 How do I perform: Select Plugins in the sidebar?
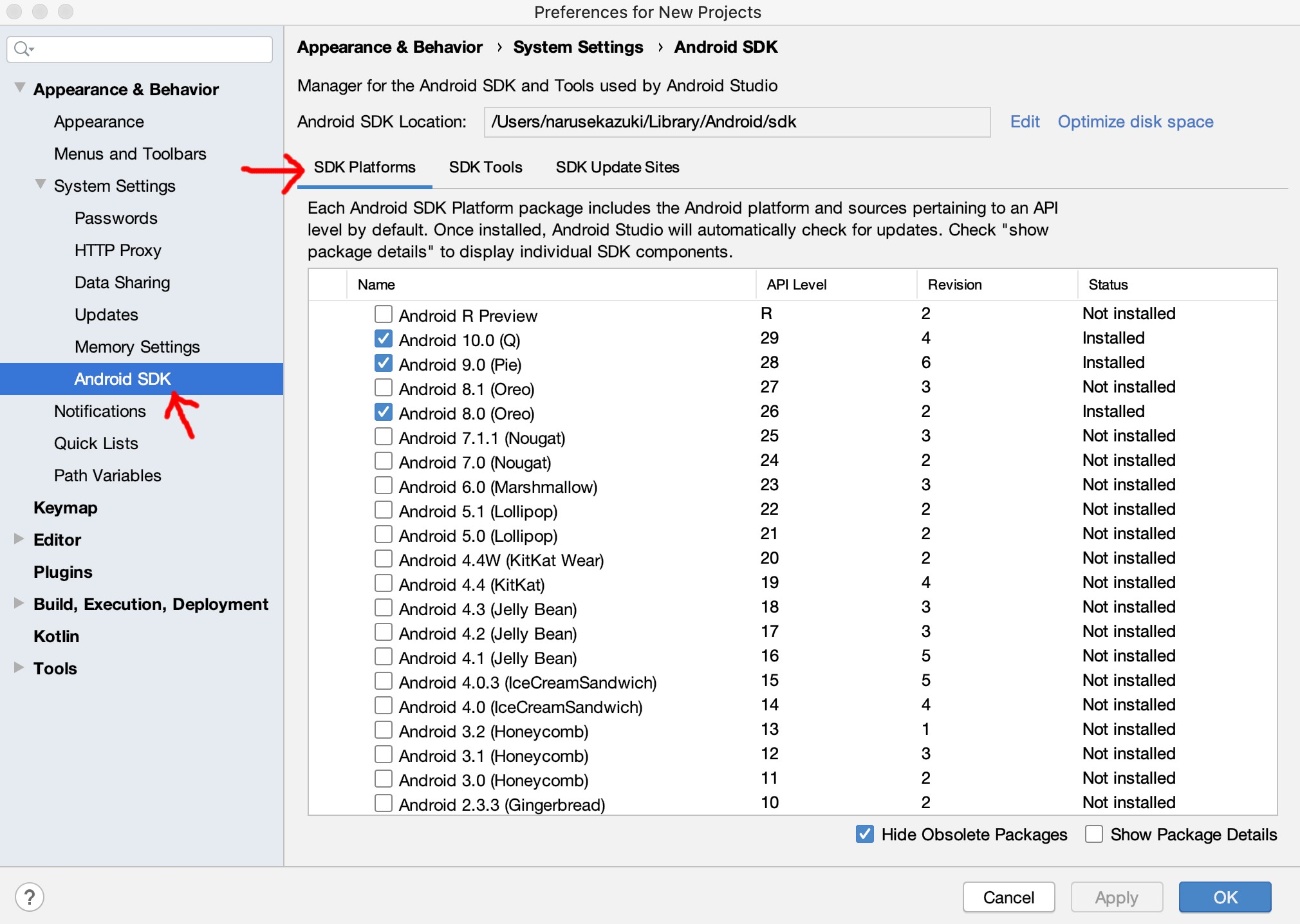[x=63, y=571]
